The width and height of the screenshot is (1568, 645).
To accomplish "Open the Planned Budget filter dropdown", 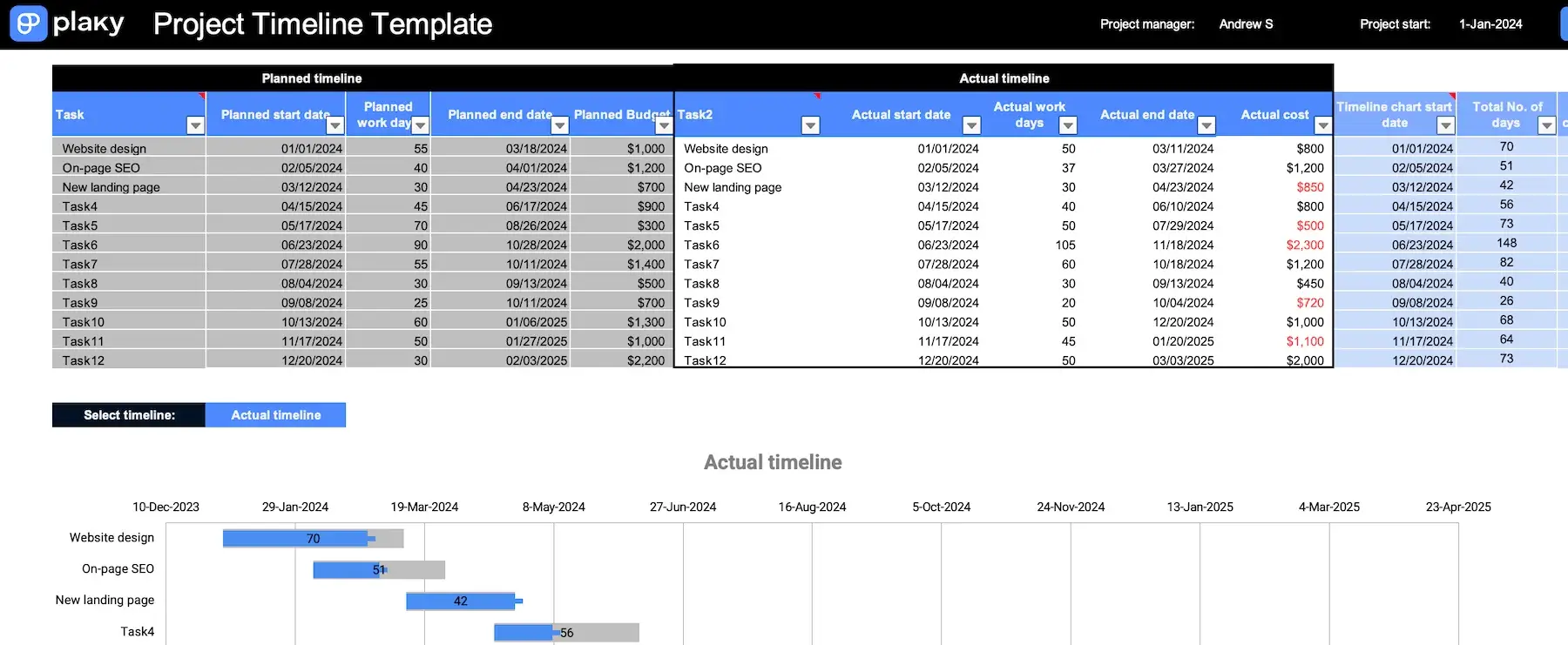I will pos(664,125).
